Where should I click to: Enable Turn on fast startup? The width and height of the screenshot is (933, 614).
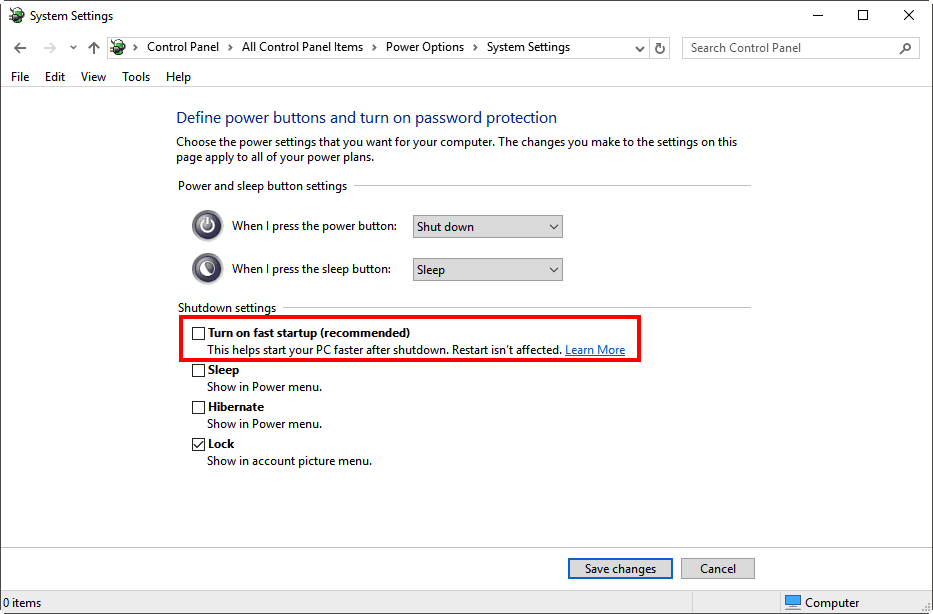[x=198, y=332]
